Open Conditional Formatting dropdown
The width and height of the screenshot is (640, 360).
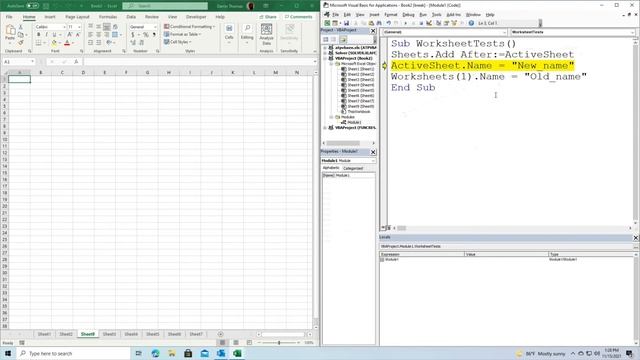pos(189,27)
